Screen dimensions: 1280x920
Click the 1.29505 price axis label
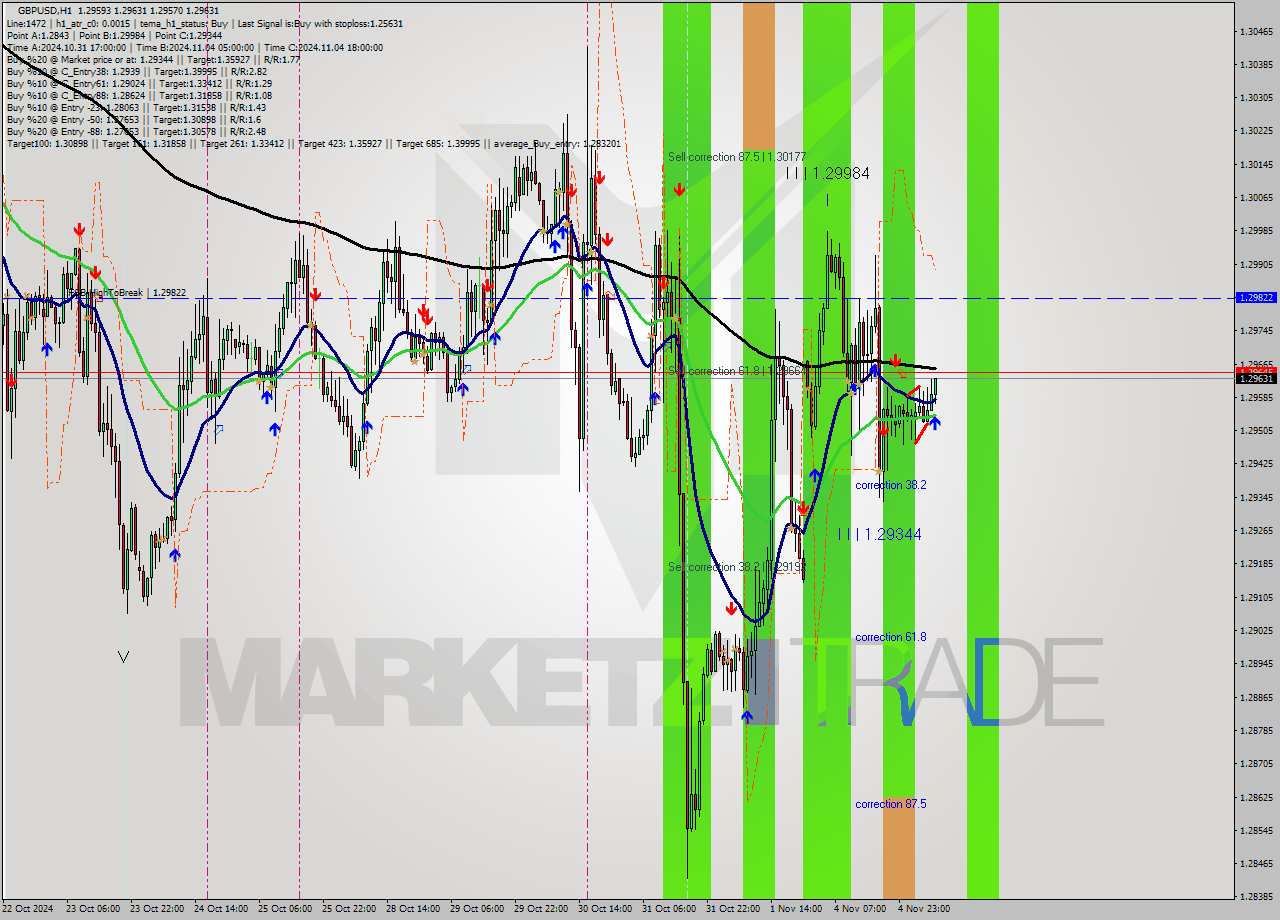tap(1256, 430)
